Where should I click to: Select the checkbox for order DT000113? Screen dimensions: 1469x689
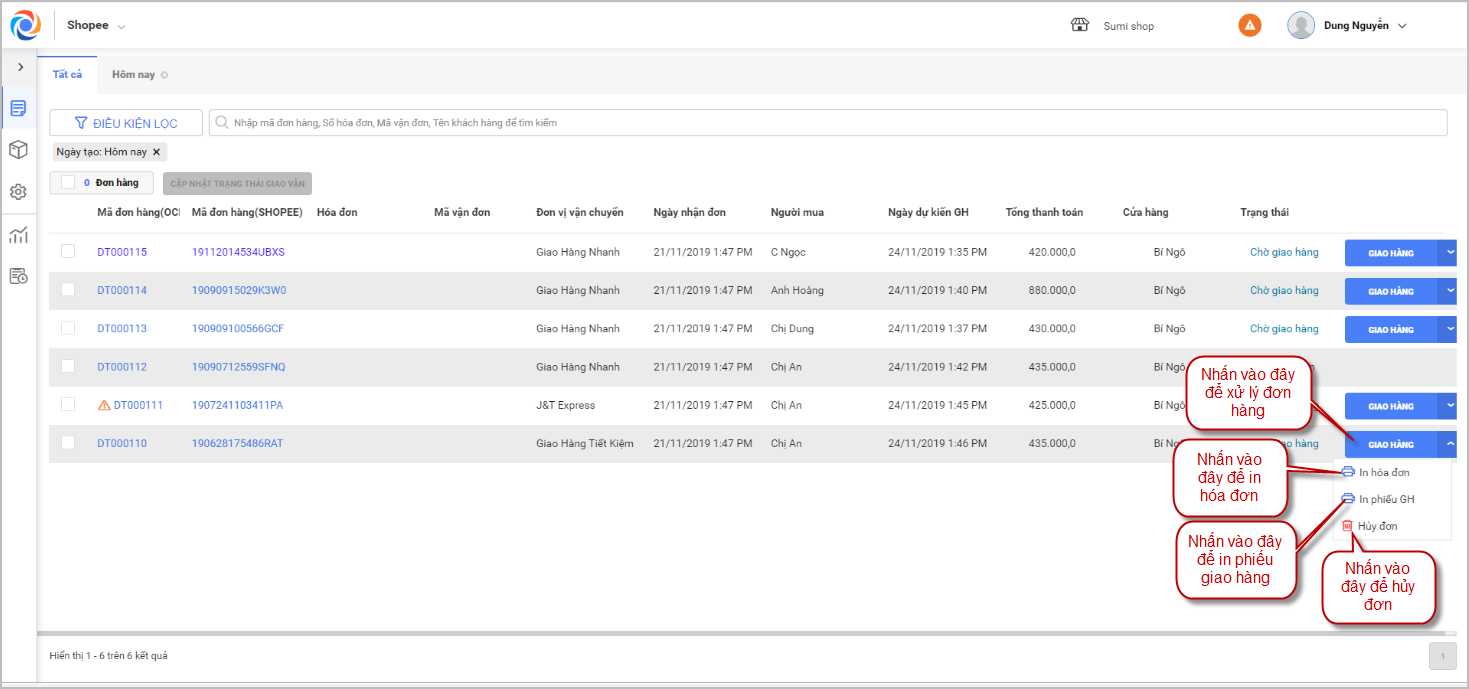[x=68, y=328]
